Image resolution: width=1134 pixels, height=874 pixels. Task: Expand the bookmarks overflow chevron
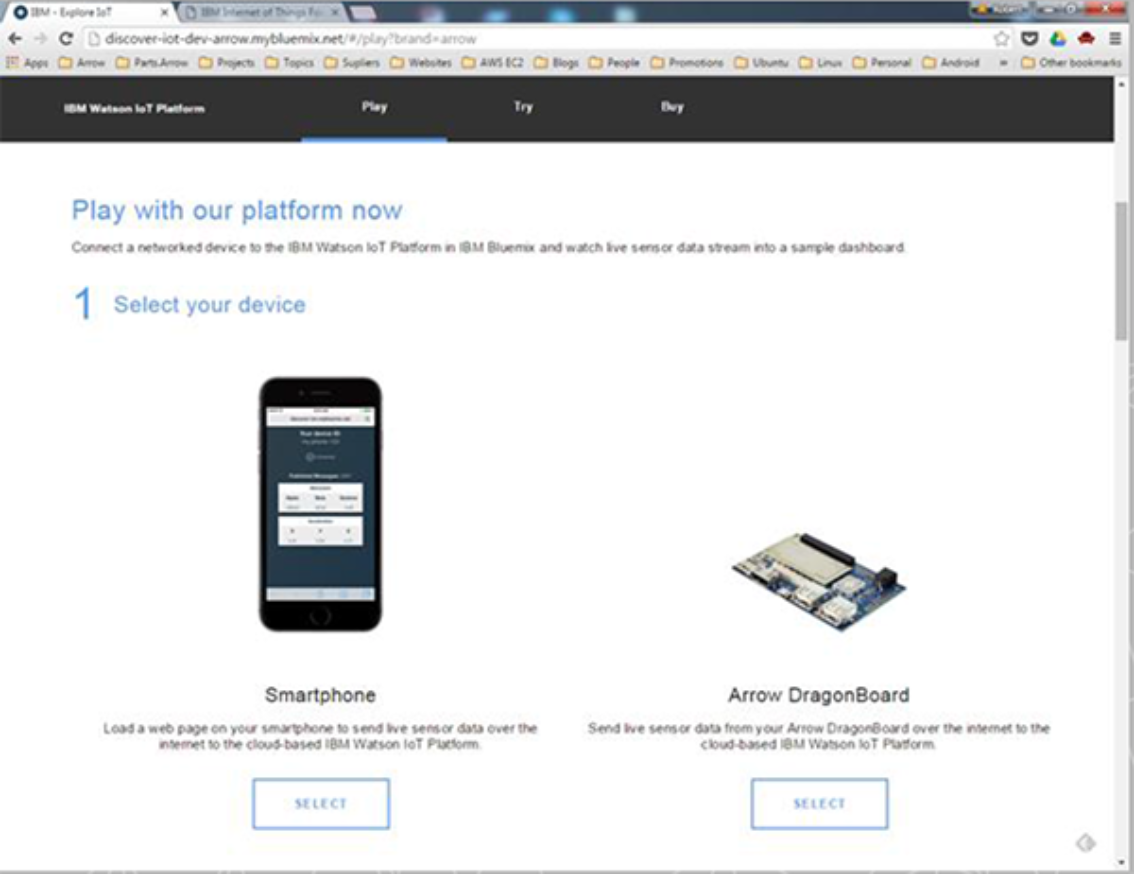coord(1002,62)
